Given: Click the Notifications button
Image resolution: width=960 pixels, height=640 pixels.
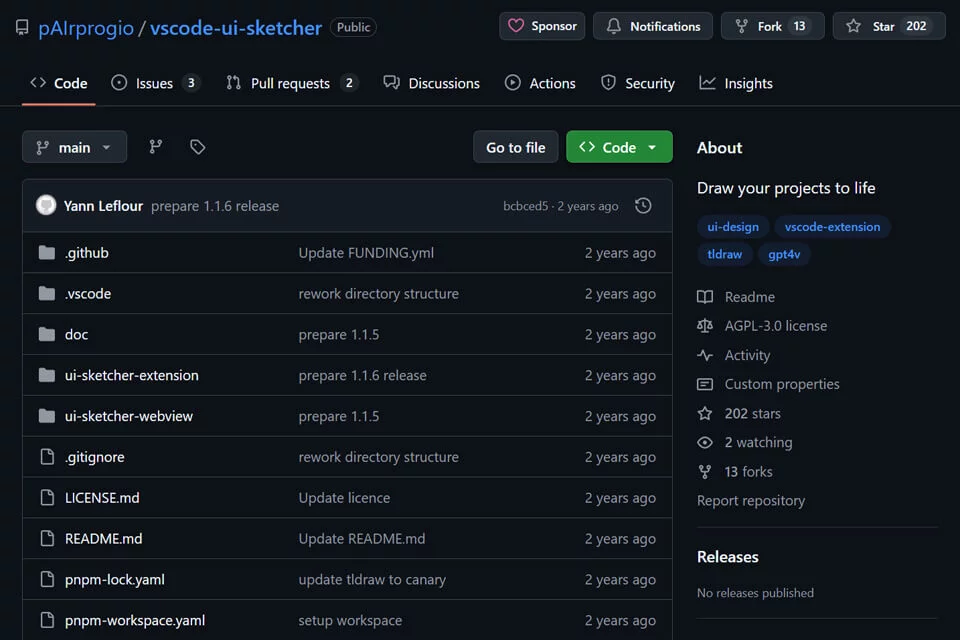Looking at the screenshot, I should [653, 26].
